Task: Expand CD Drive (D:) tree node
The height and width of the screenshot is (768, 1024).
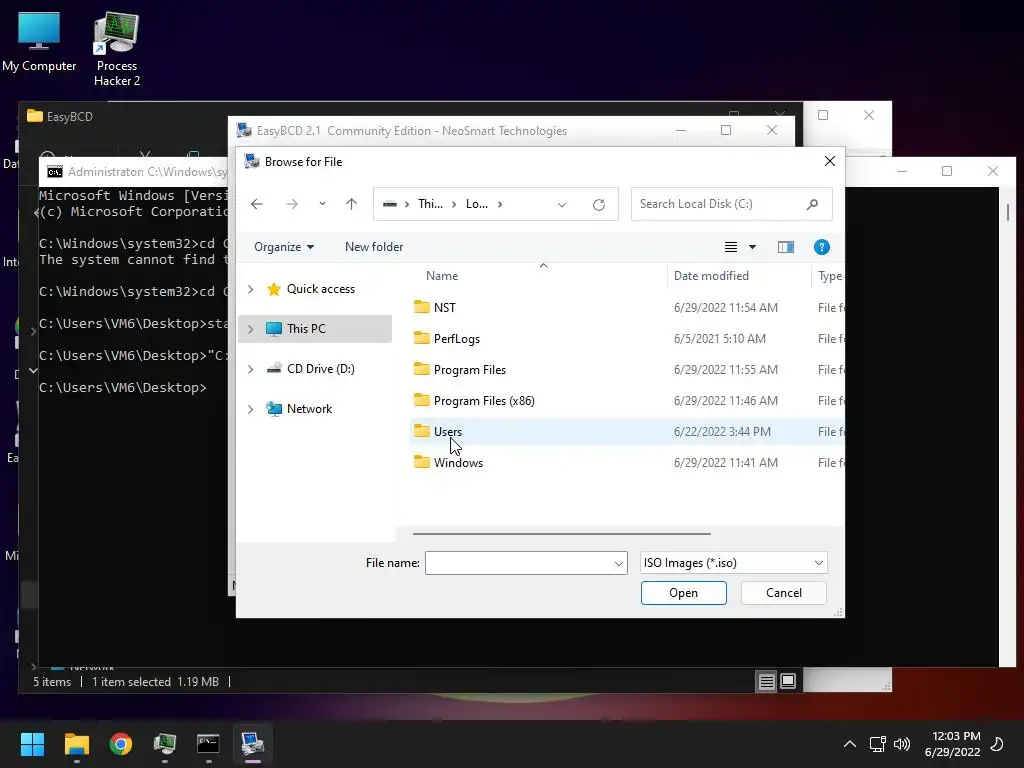Action: 250,369
